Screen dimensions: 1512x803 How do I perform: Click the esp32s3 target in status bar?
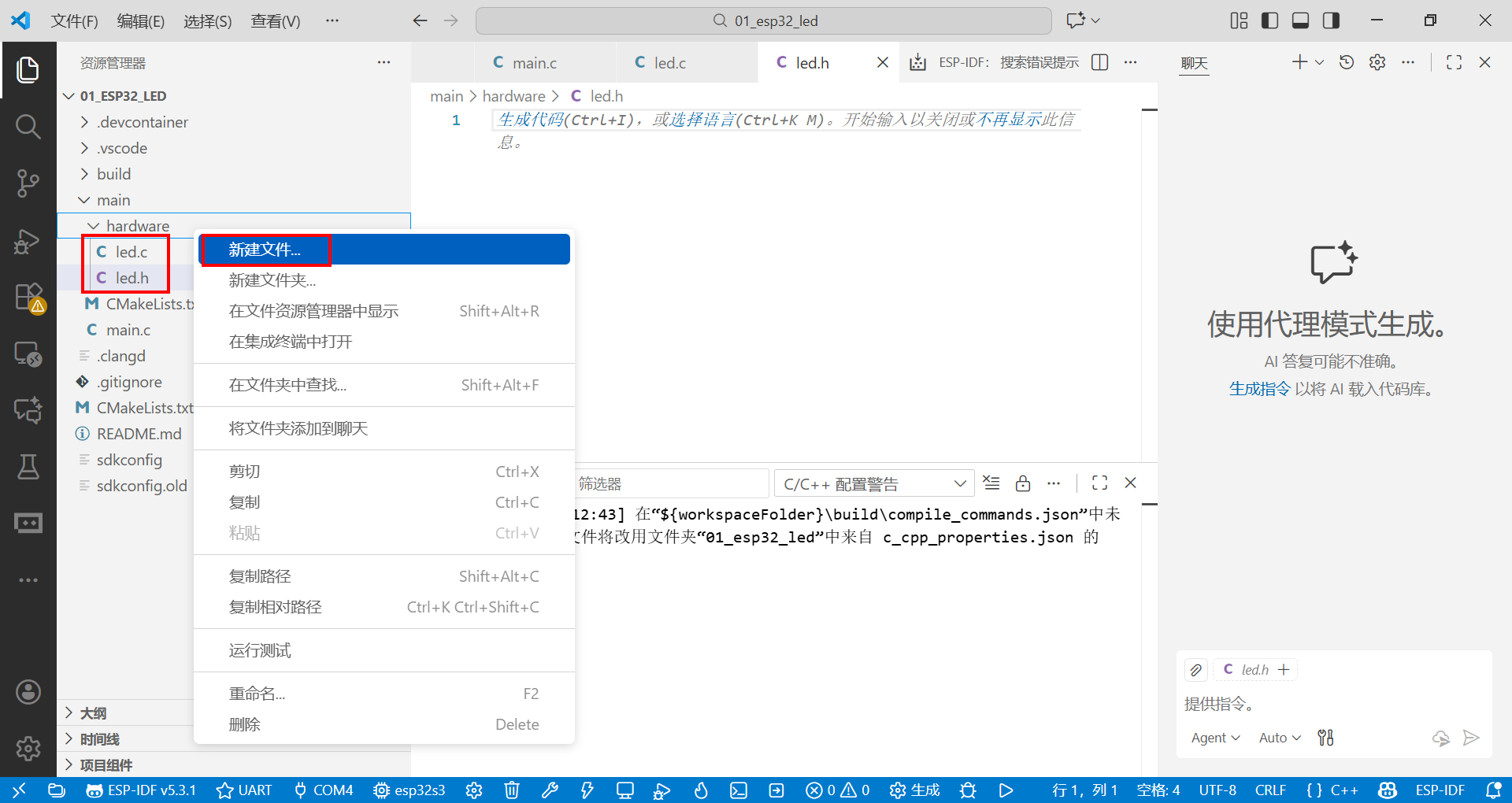(x=410, y=790)
